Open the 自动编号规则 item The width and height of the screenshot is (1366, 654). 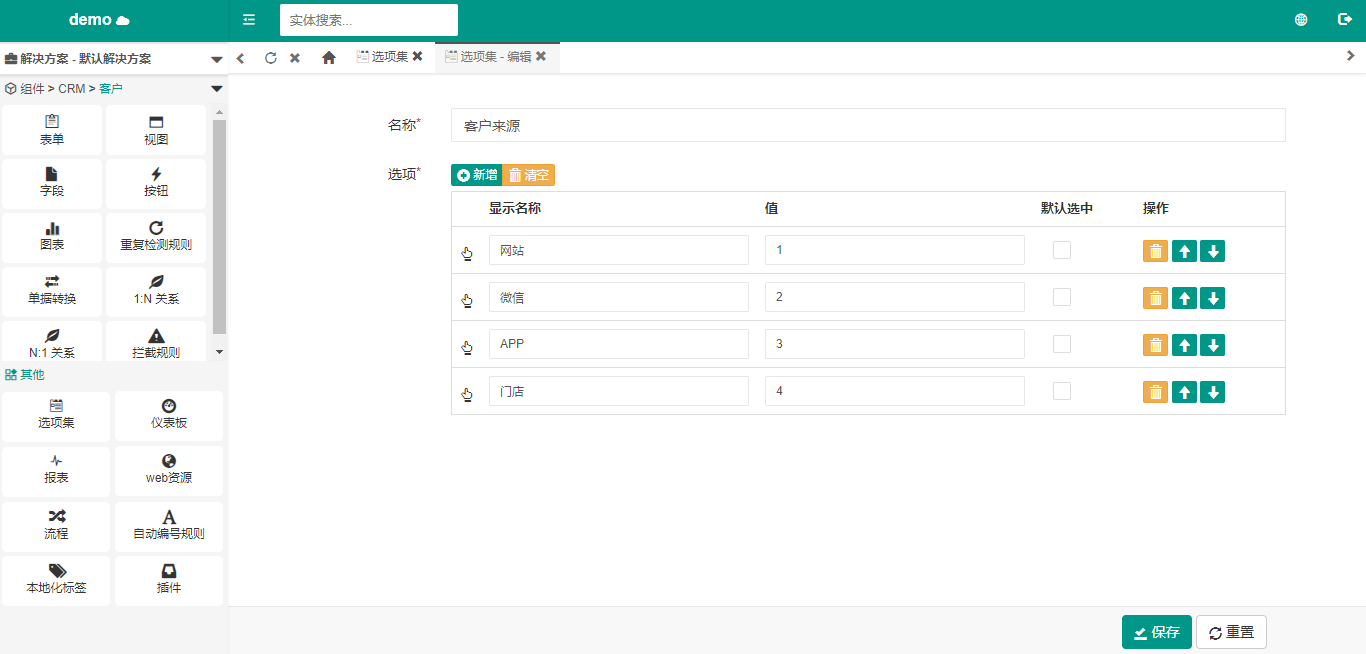[169, 525]
